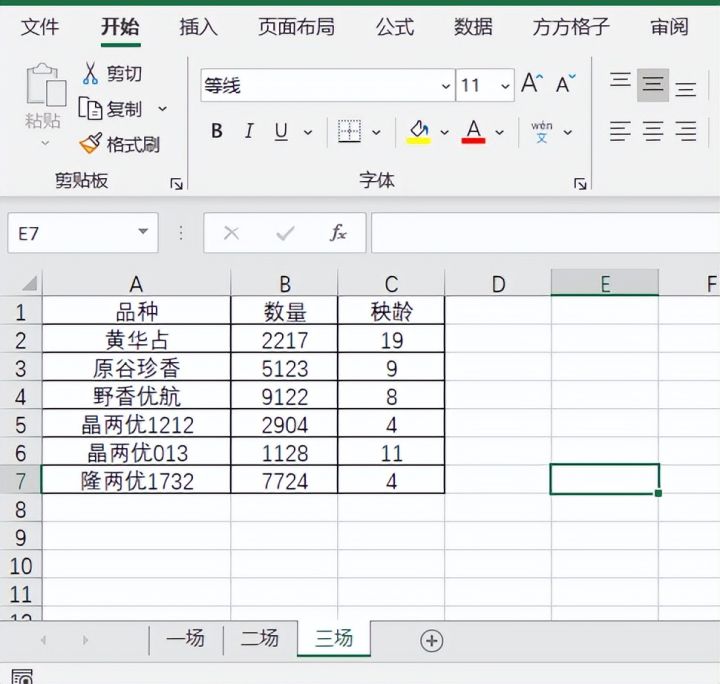Switch to sheet tab 一场

[x=185, y=639]
